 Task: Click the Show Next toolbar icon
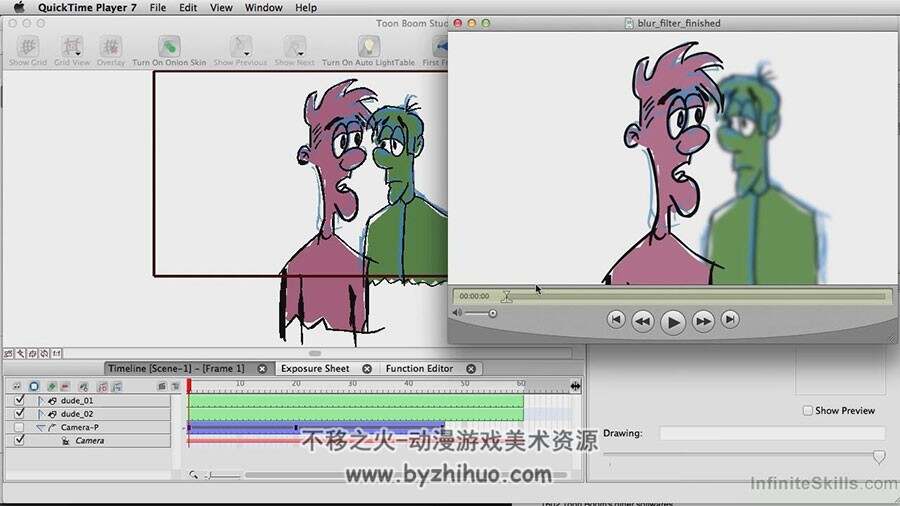[x=294, y=46]
